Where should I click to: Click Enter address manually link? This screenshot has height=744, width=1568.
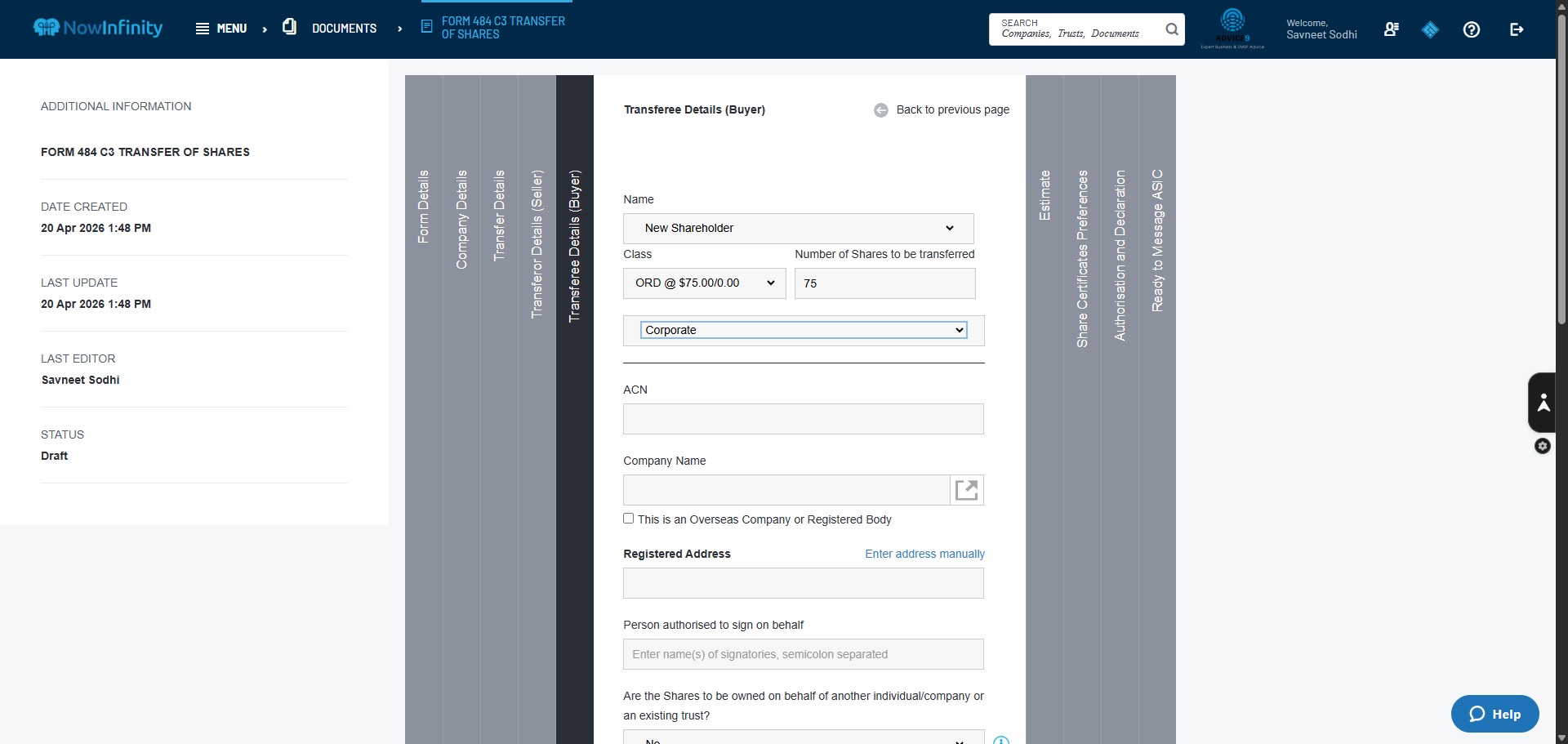pyautogui.click(x=924, y=554)
